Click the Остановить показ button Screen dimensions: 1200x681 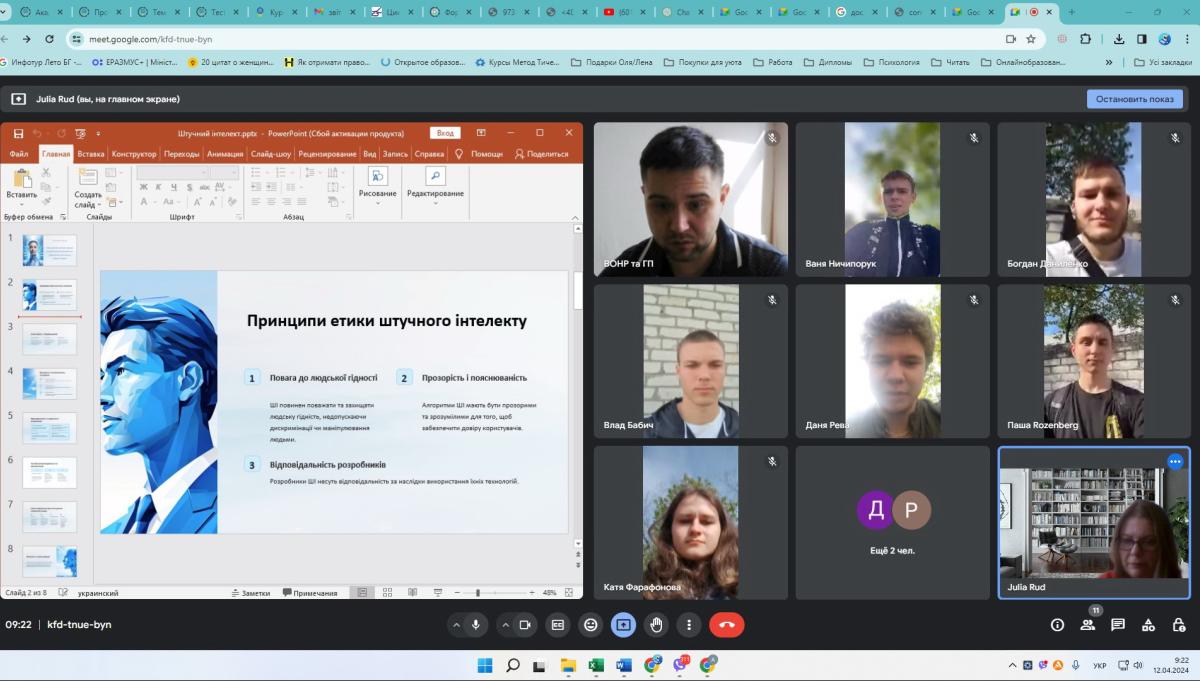click(x=1134, y=99)
